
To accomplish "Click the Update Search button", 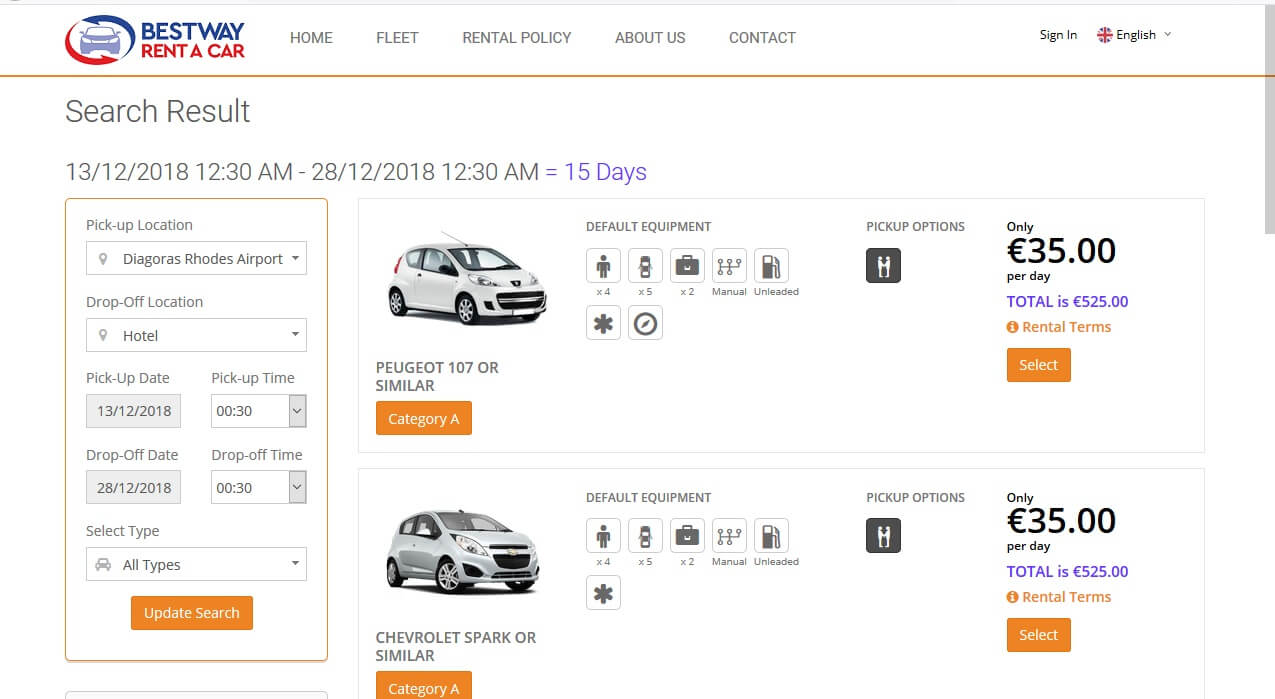I will pyautogui.click(x=192, y=613).
